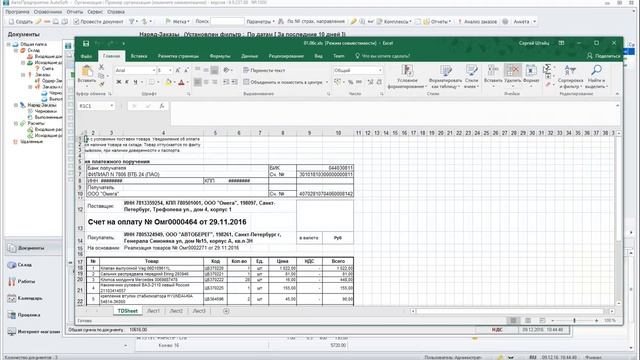Screen dimensions: 640x360
Task: Toggle left text alignment
Action: click(x=198, y=82)
